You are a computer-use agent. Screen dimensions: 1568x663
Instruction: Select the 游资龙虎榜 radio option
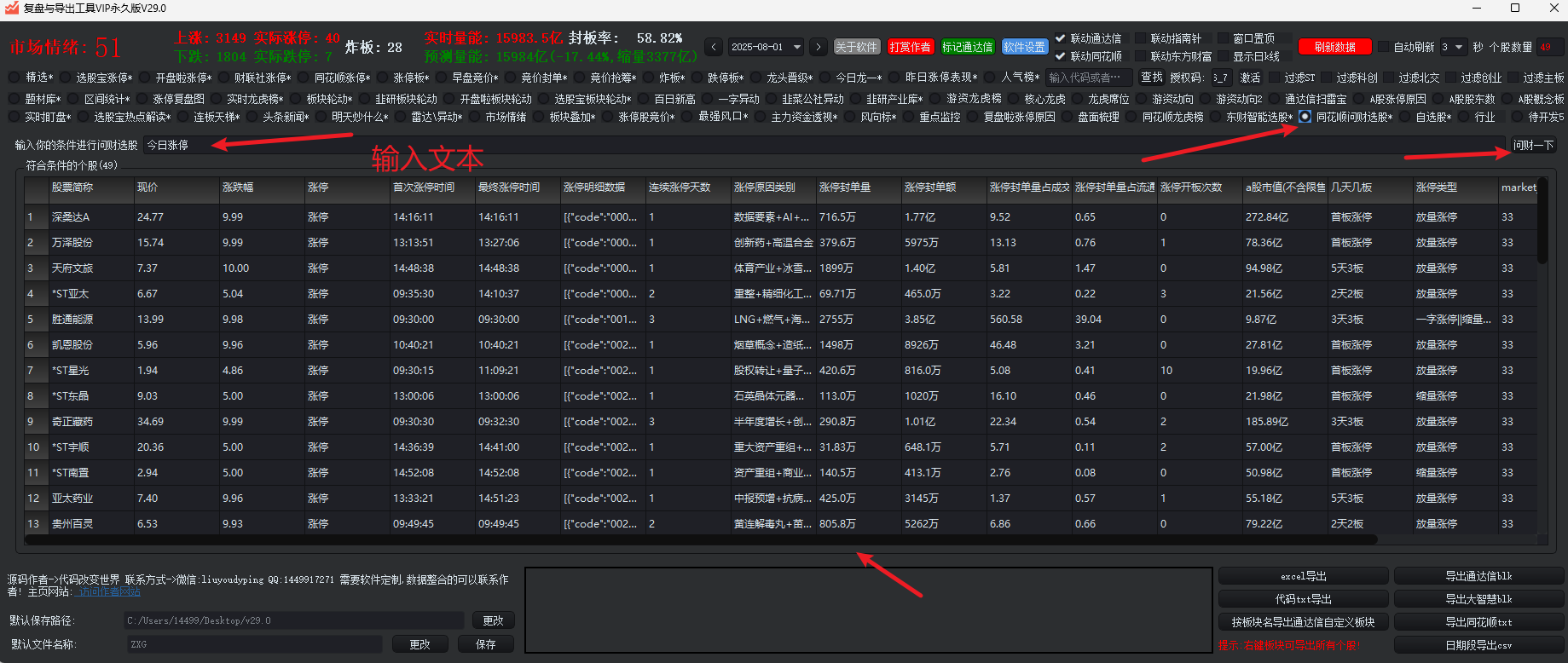pos(936,99)
